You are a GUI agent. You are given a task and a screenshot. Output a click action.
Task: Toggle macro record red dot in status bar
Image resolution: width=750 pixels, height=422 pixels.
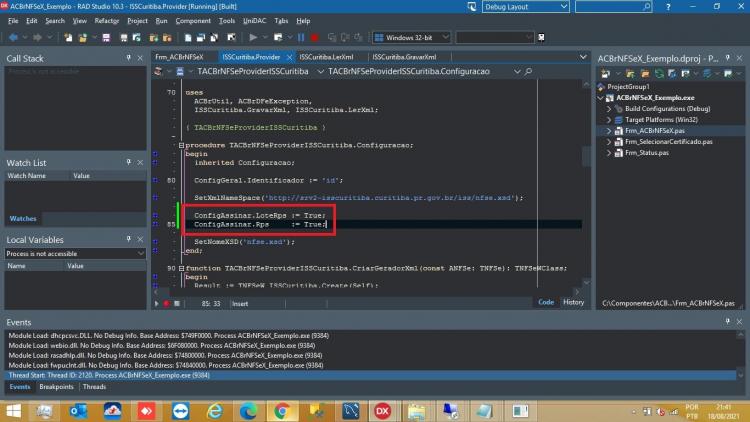pyautogui.click(x=166, y=303)
